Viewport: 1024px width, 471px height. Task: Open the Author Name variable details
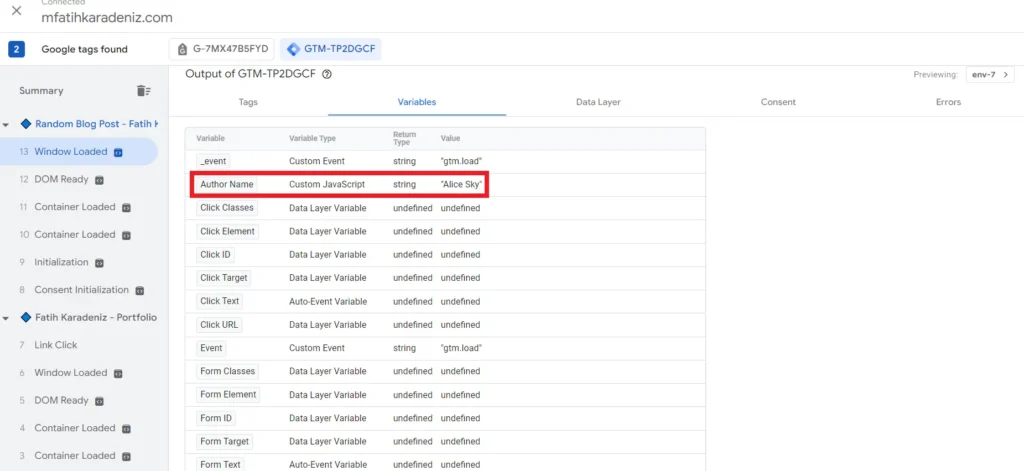pos(227,185)
